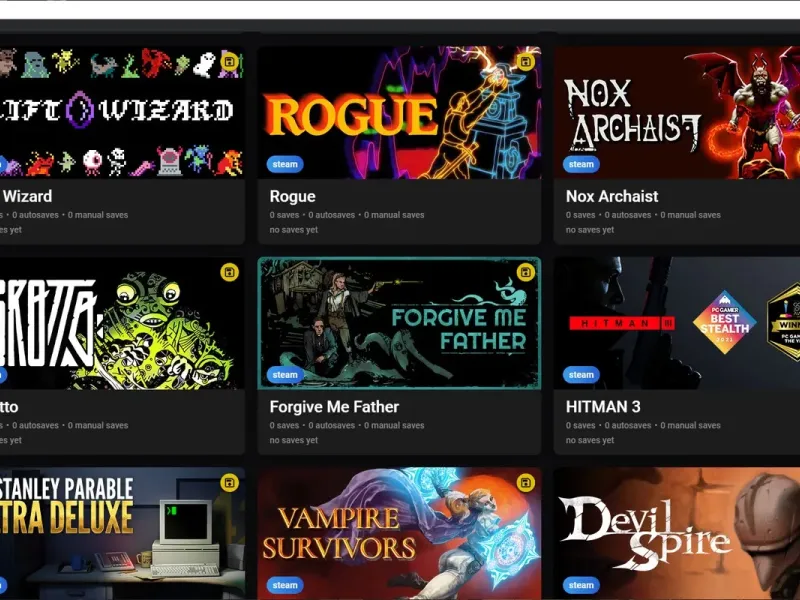Click the steam badge on Vampire Survivors card
The height and width of the screenshot is (600, 800).
285,585
